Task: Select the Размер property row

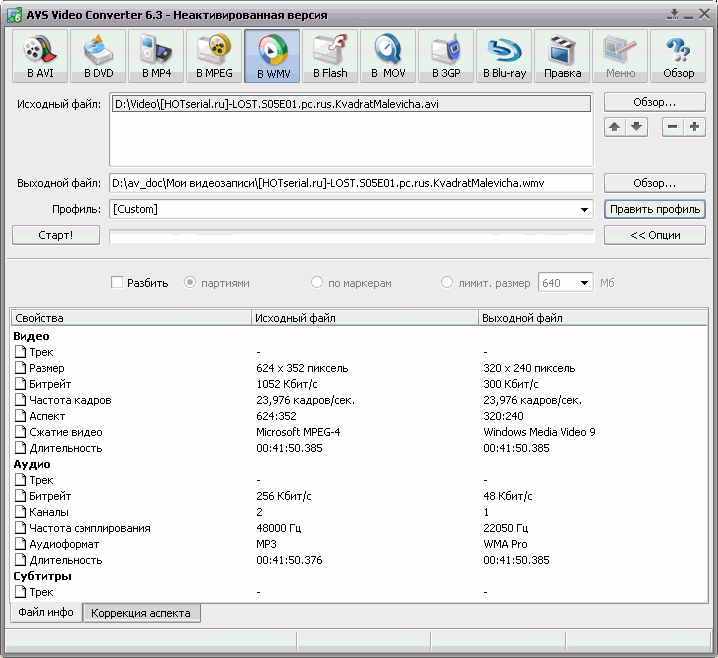Action: pyautogui.click(x=359, y=368)
